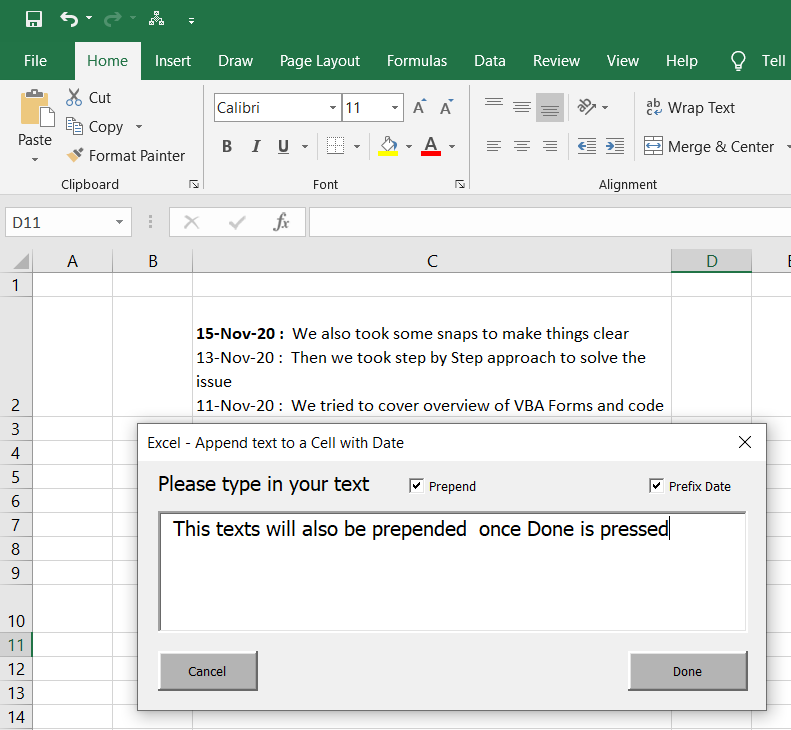The height and width of the screenshot is (730, 791).
Task: Uncheck the Prepend checkbox
Action: coord(416,486)
